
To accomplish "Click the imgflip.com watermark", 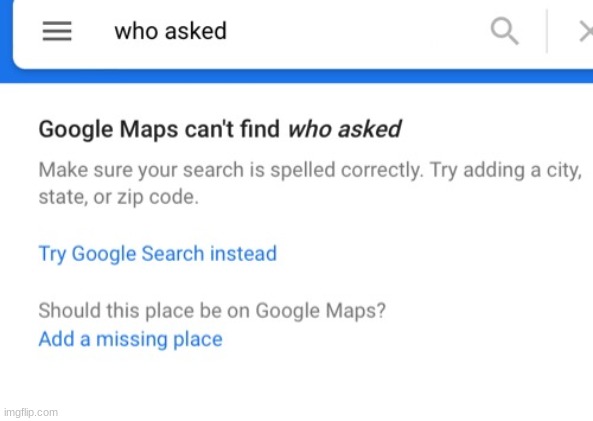I will (31, 412).
